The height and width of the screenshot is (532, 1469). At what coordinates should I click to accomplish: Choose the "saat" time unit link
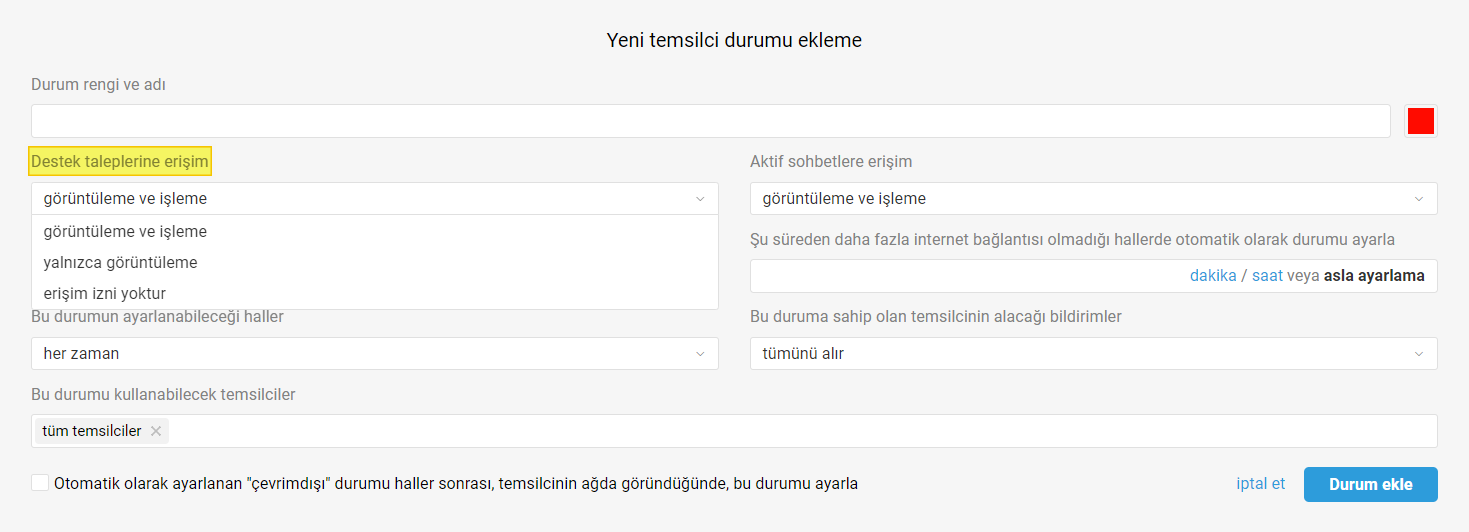[1267, 276]
